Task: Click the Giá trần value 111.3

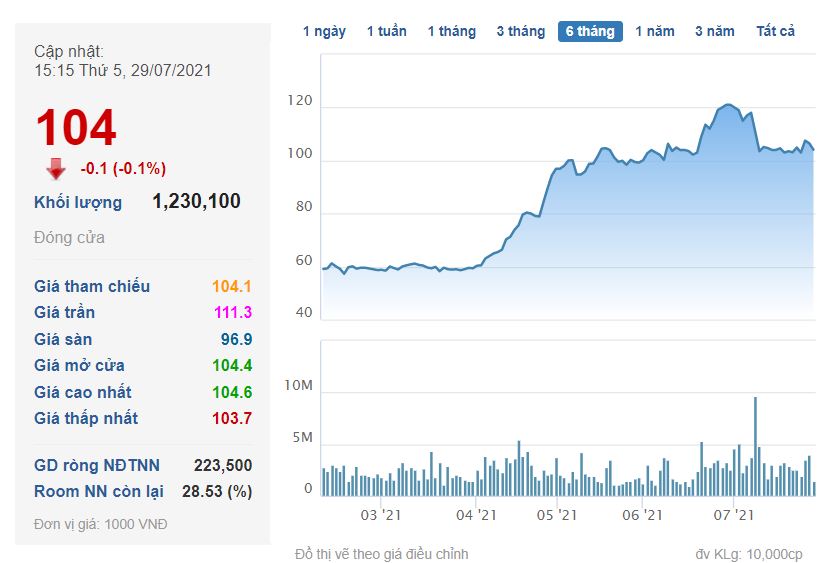Action: [x=231, y=313]
